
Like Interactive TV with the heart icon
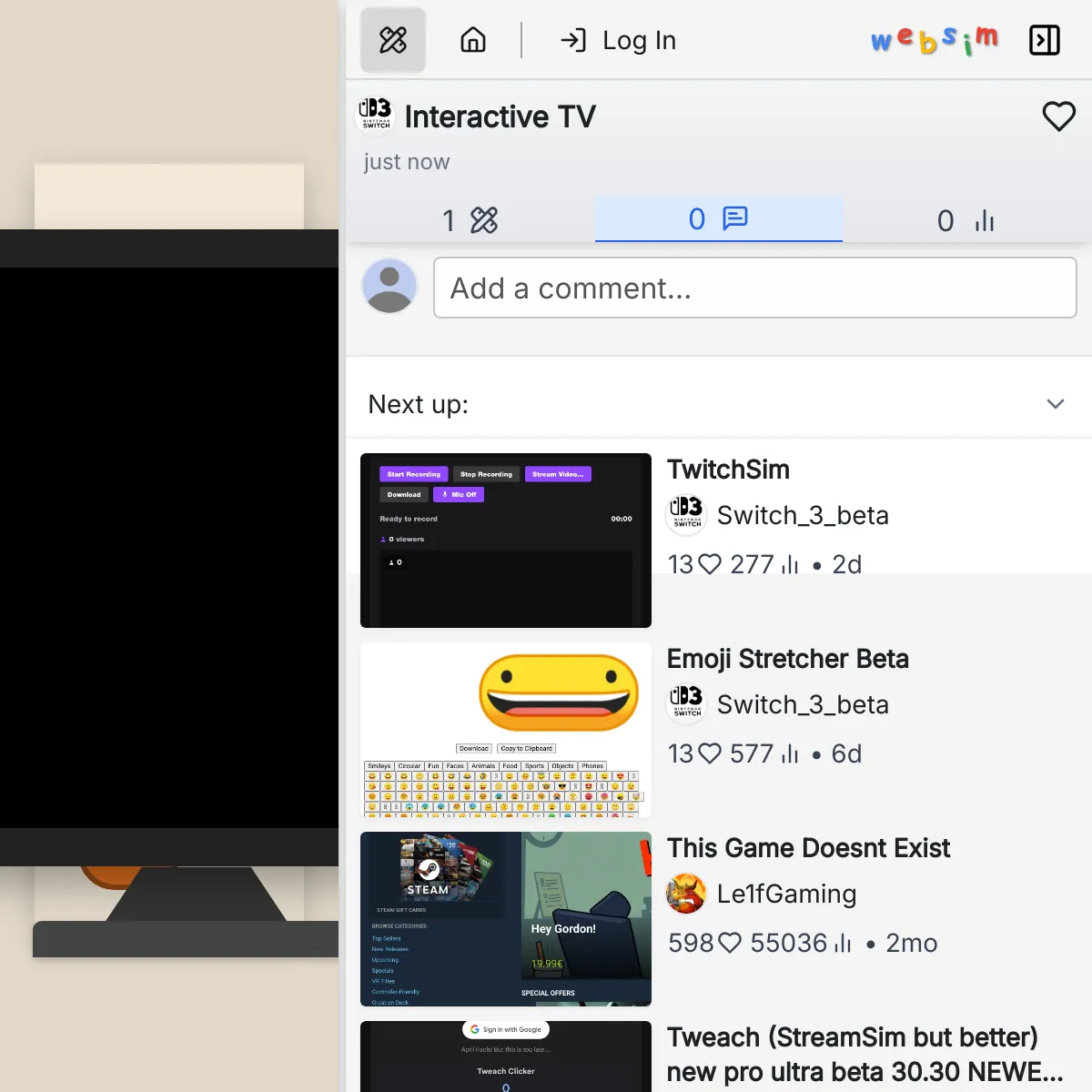click(x=1058, y=116)
